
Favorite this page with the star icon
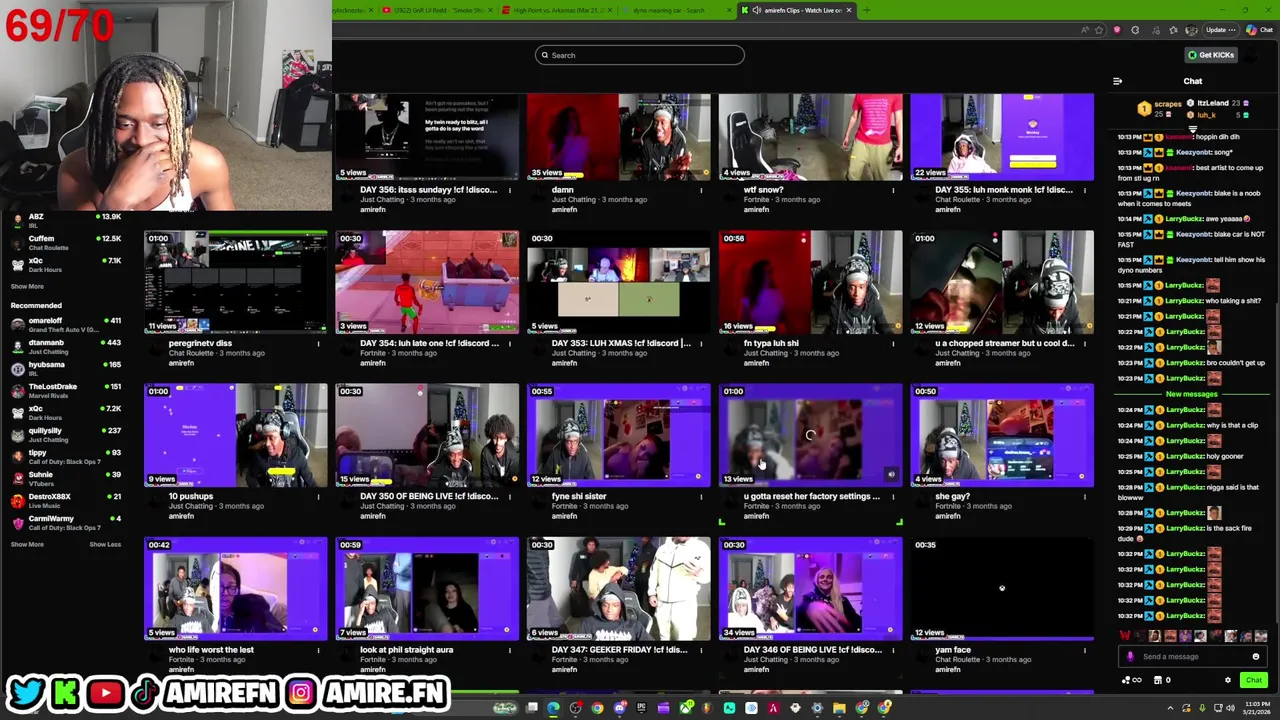coord(1099,30)
